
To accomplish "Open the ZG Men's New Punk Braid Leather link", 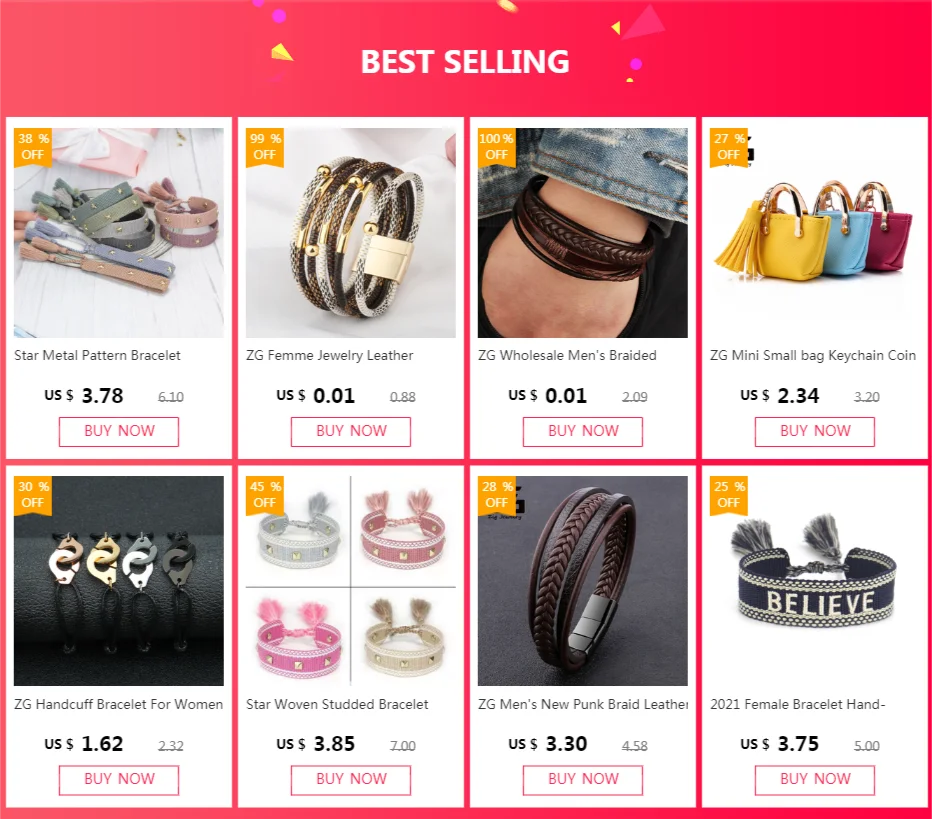I will pos(582,704).
